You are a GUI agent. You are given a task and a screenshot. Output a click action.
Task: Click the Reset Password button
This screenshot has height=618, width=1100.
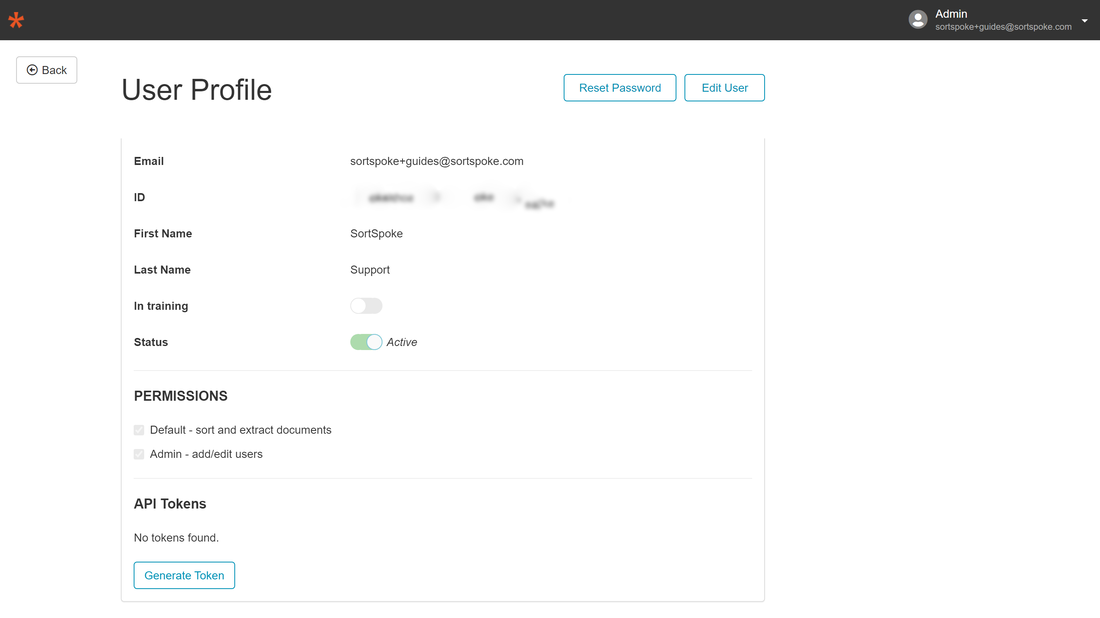(619, 88)
